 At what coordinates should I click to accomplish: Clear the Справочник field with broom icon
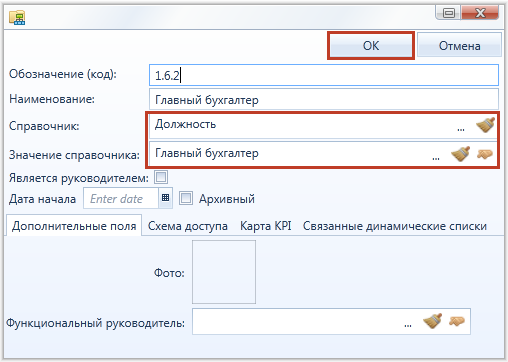485,125
